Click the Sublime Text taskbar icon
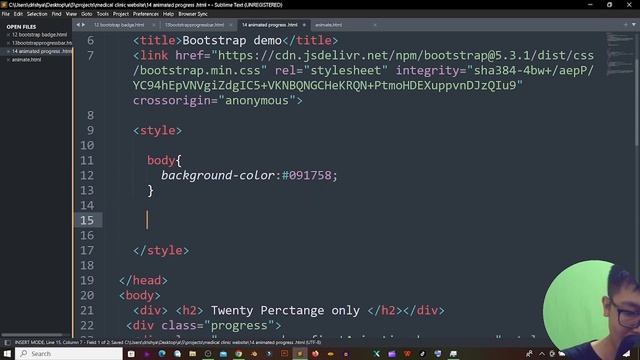Screen dimensions: 640x360 tap(300, 353)
